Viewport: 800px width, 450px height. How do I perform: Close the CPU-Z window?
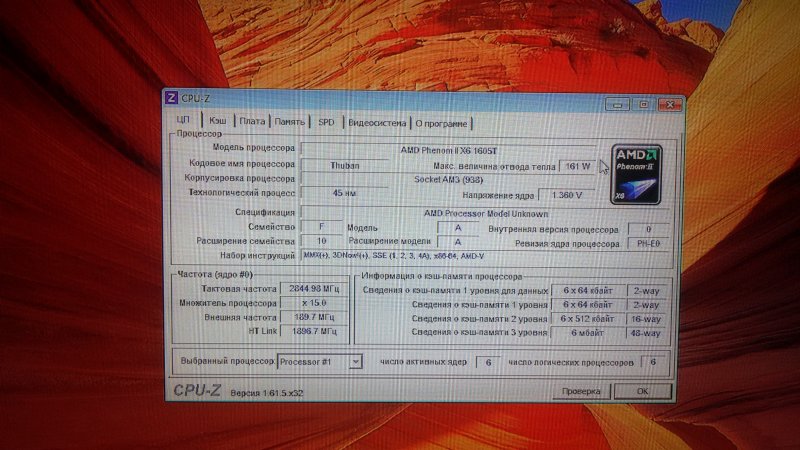click(667, 104)
